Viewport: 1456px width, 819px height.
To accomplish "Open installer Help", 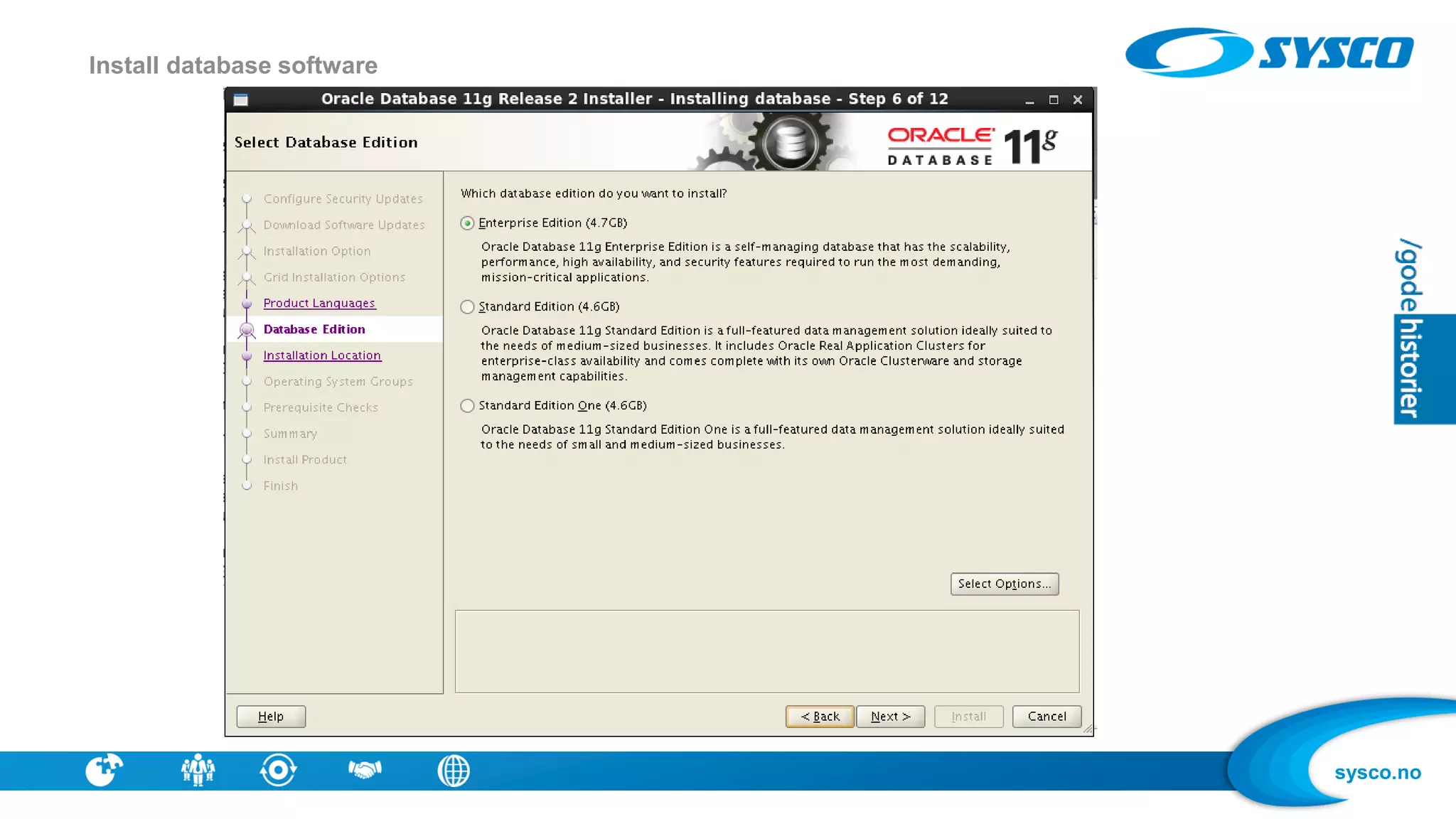I will pyautogui.click(x=271, y=717).
